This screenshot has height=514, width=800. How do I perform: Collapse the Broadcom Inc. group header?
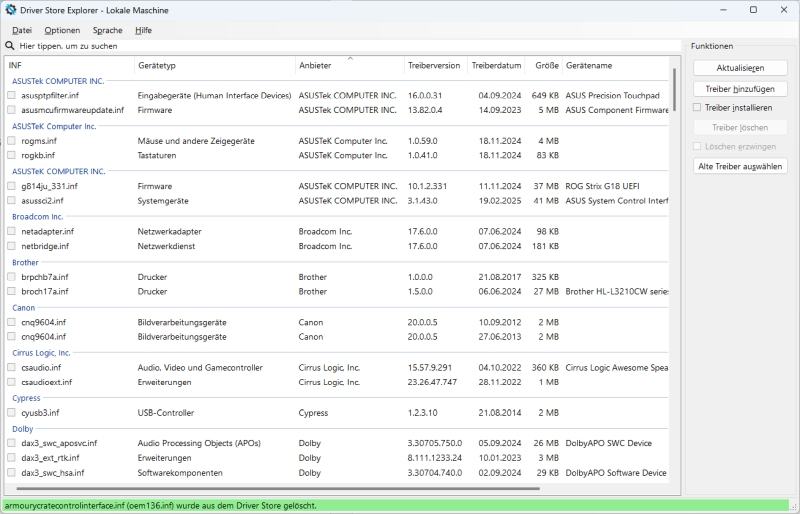point(37,216)
